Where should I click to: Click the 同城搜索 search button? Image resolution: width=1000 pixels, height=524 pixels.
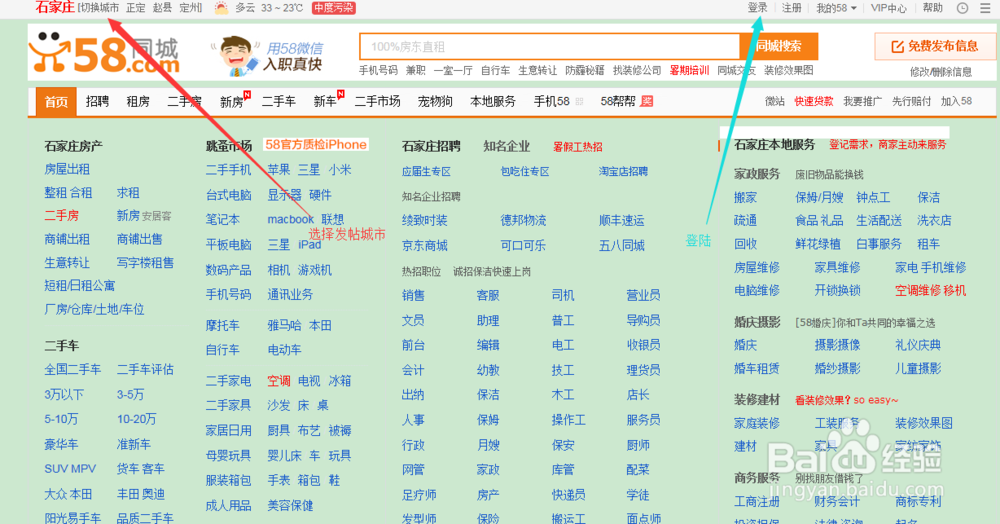pos(779,47)
